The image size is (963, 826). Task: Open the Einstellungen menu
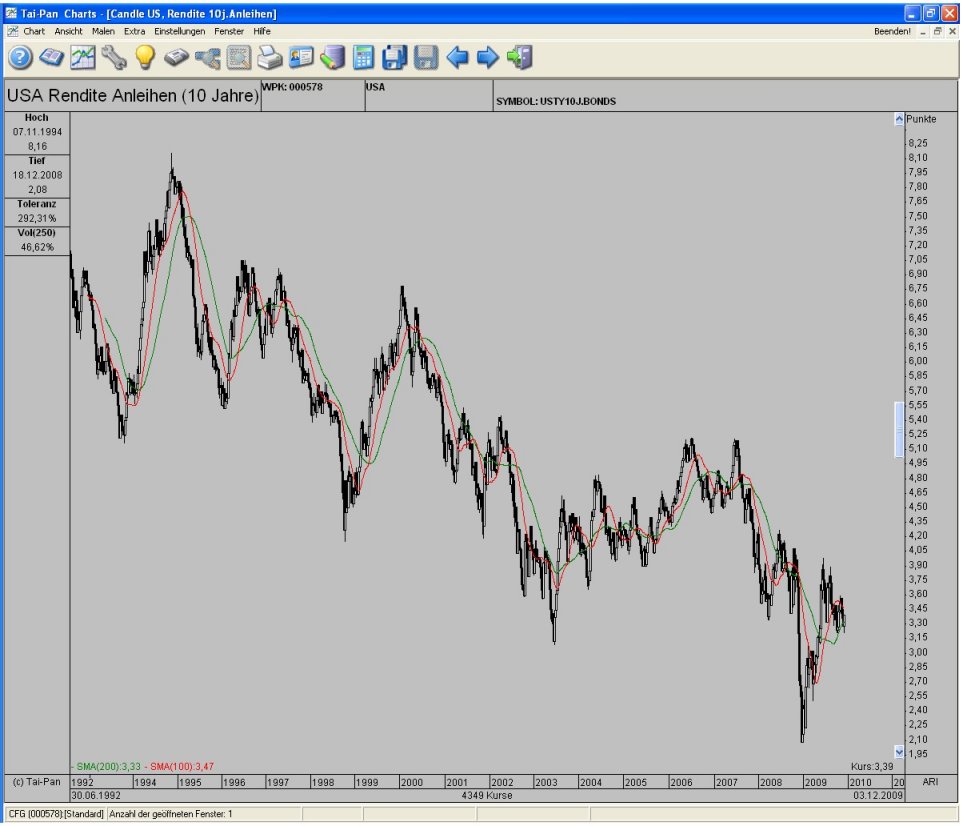coord(179,31)
